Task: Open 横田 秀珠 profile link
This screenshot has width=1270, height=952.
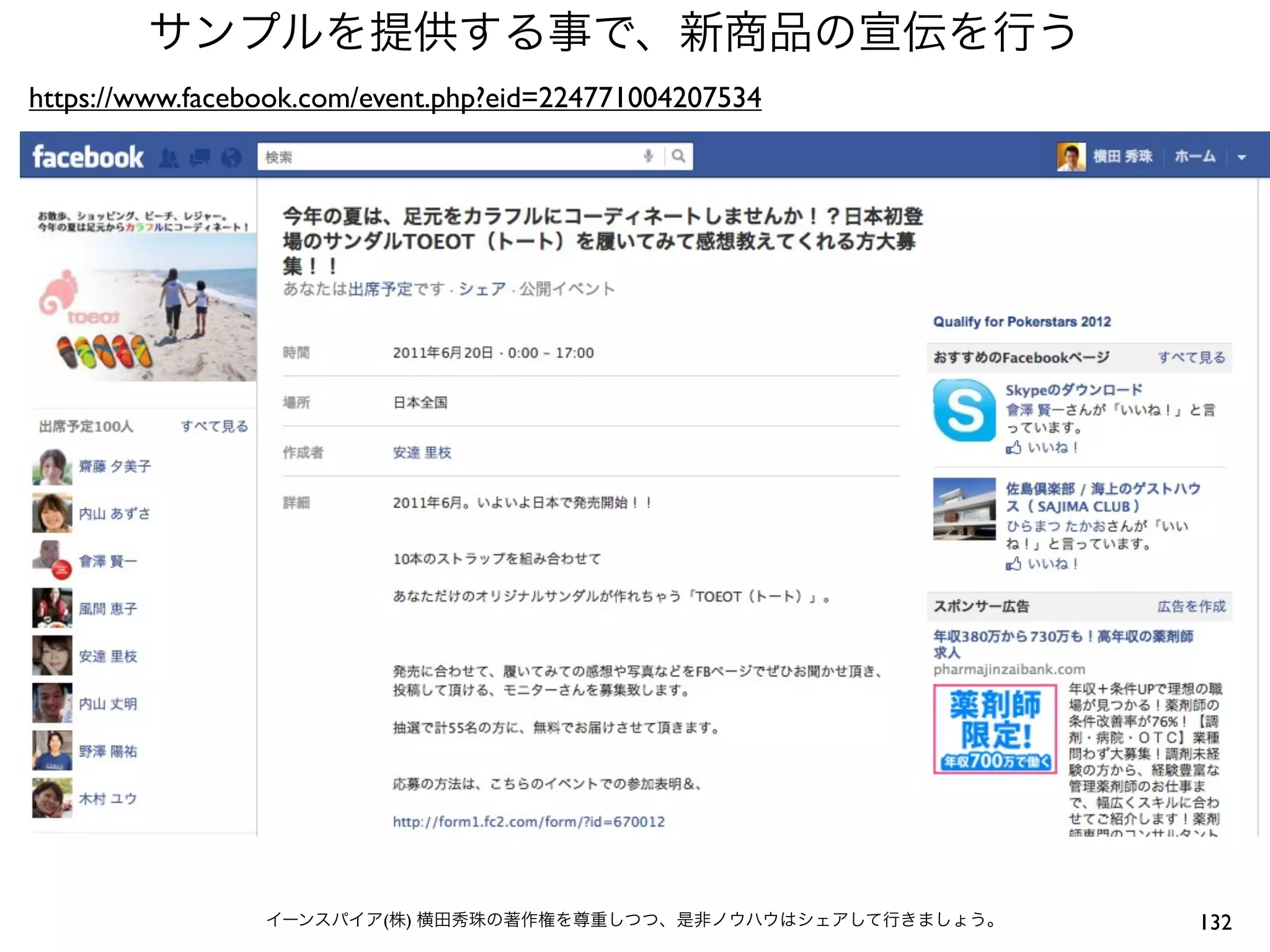Action: [x=1122, y=156]
